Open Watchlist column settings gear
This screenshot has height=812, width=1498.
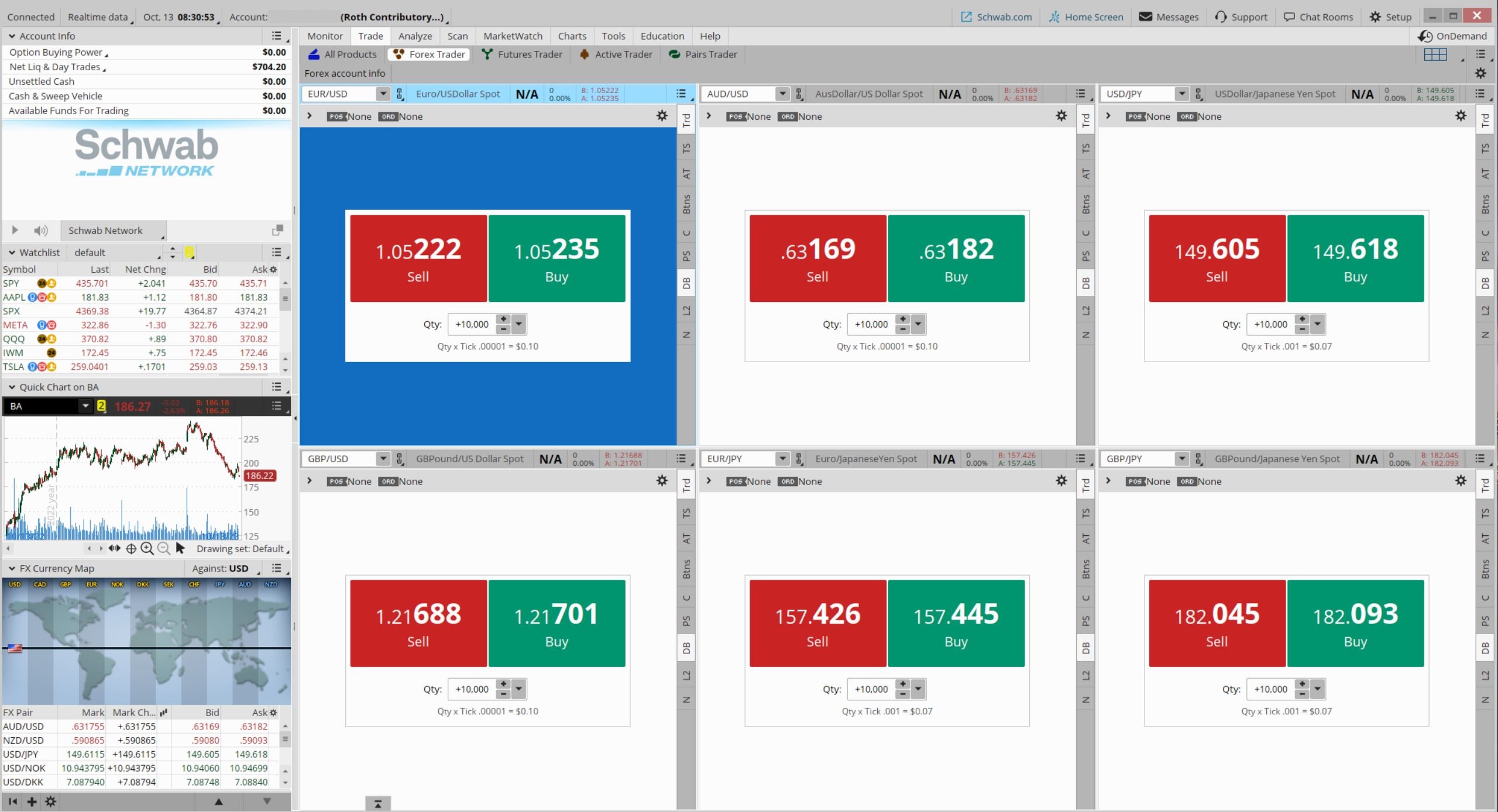pyautogui.click(x=273, y=269)
